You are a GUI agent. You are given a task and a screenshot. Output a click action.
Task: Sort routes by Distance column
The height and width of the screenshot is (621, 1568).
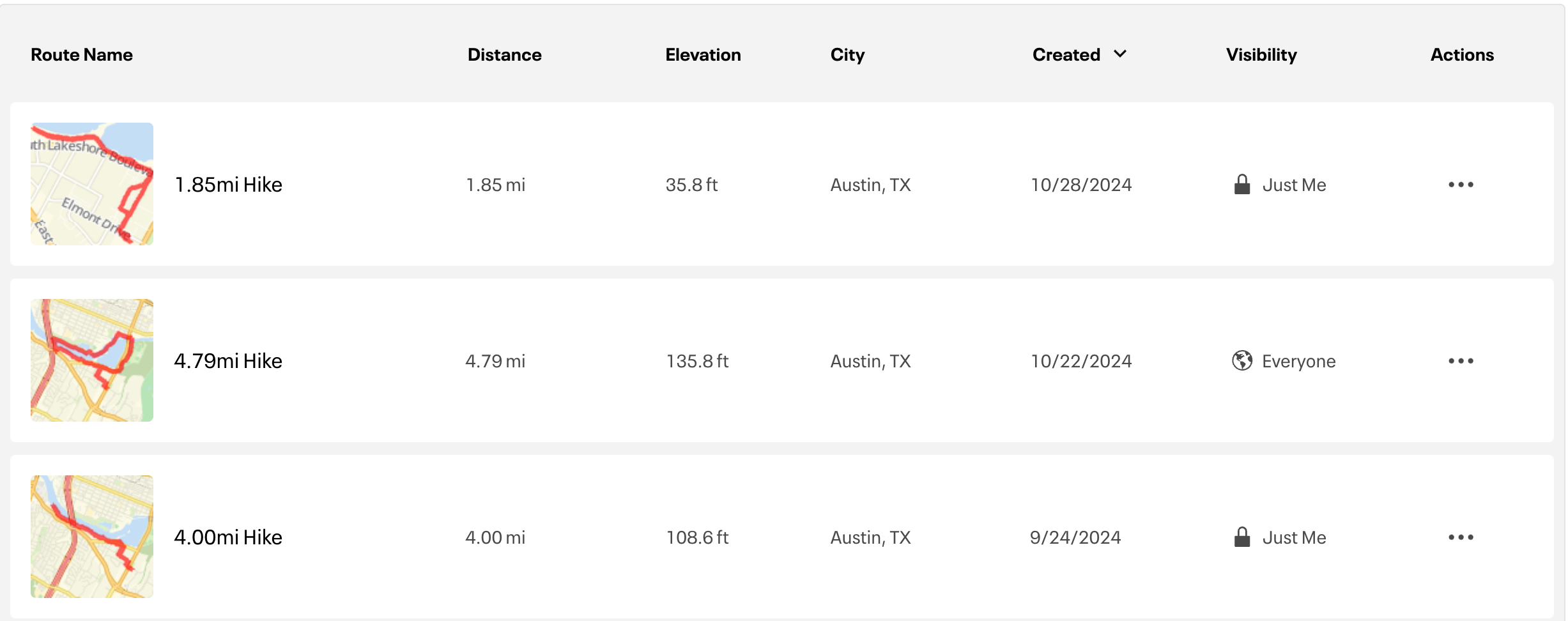tap(504, 55)
